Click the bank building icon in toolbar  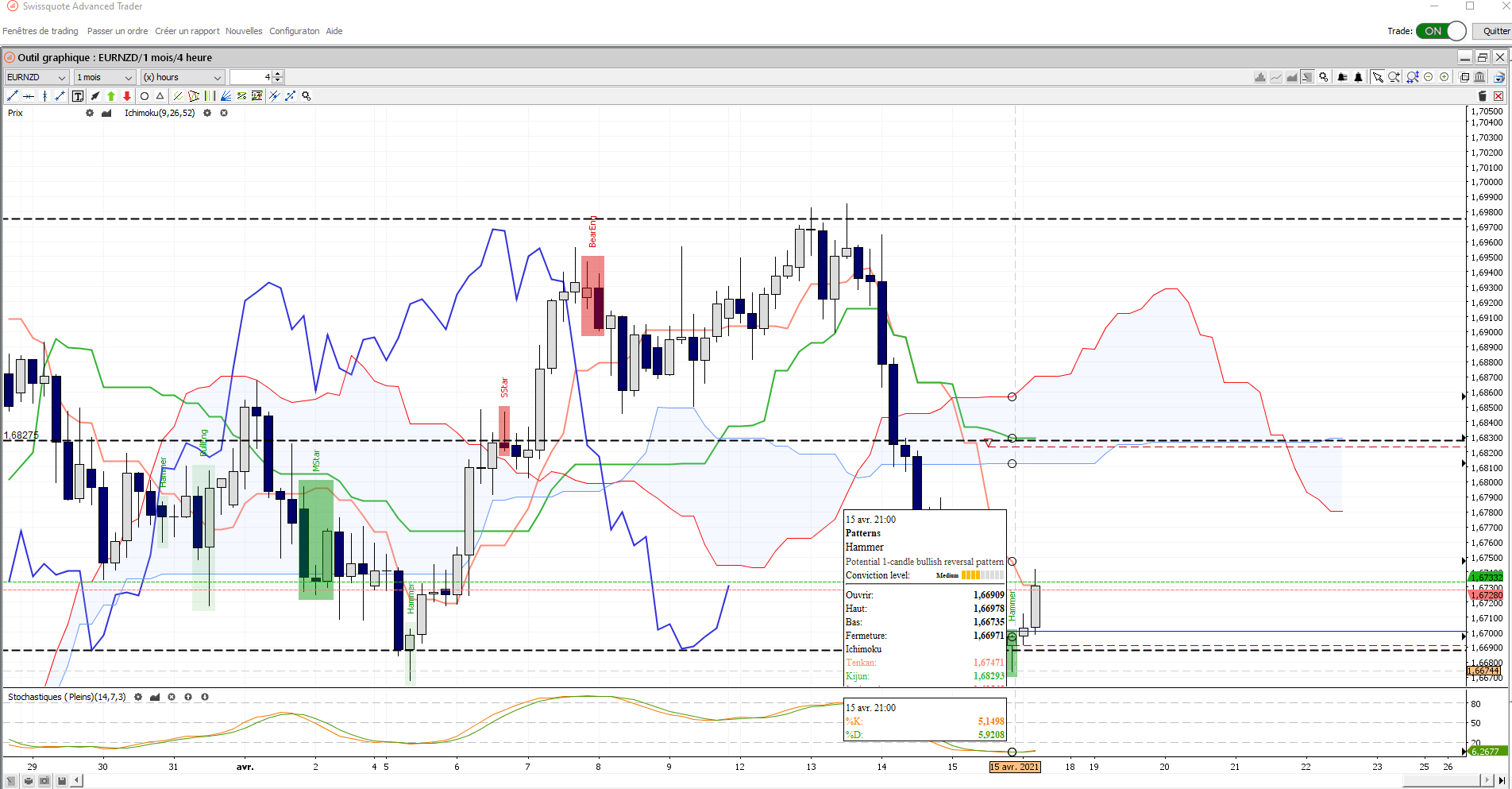(x=1479, y=77)
